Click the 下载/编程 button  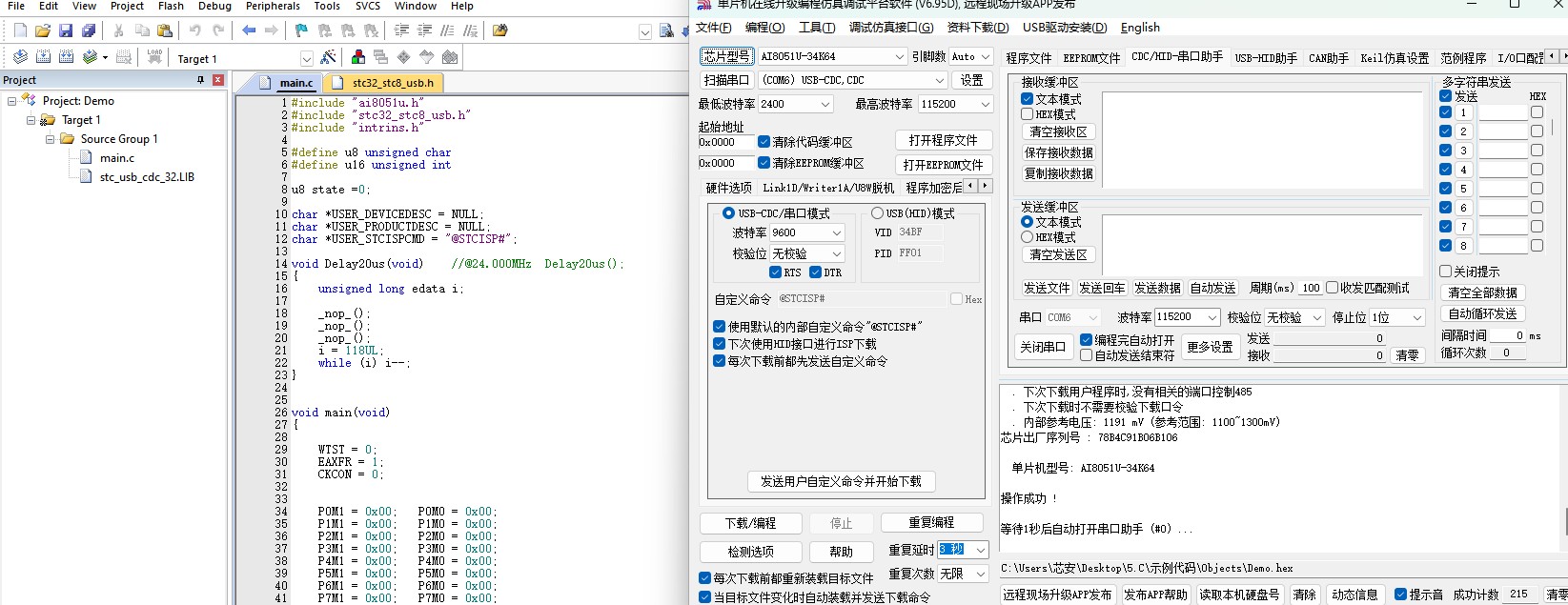750,523
